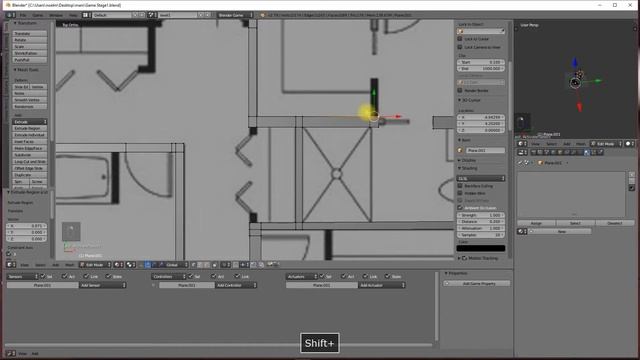Open the Add Sensor dropdown
640x360 pixels.
click(102, 285)
